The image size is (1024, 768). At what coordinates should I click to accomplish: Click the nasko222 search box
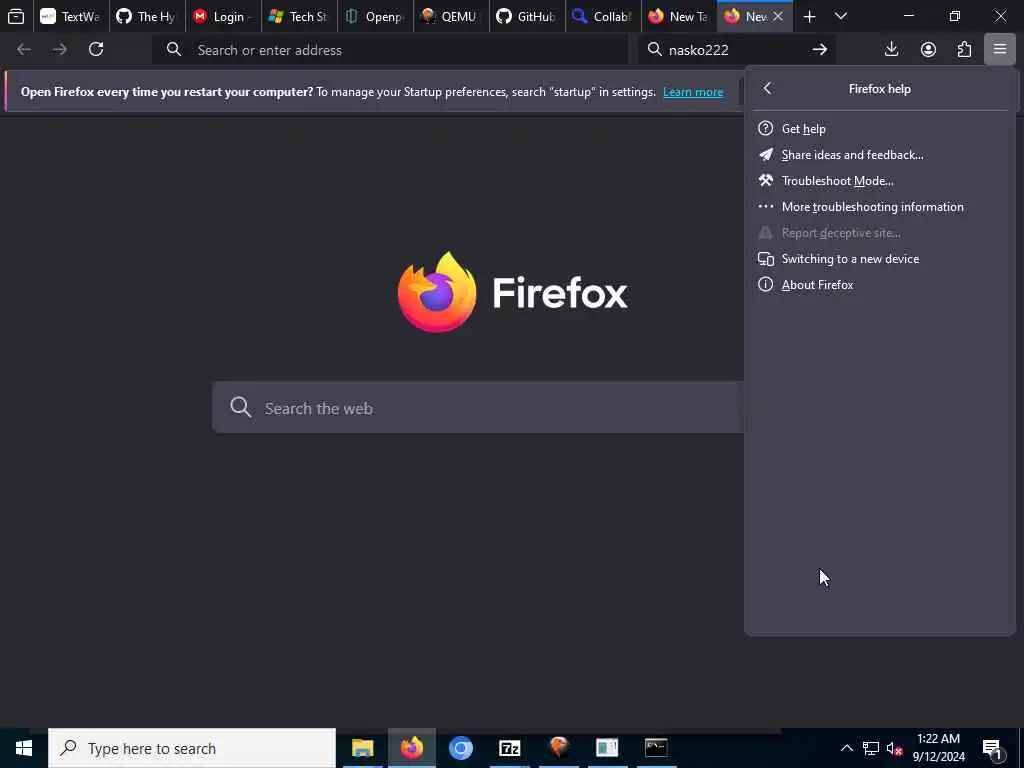(735, 50)
